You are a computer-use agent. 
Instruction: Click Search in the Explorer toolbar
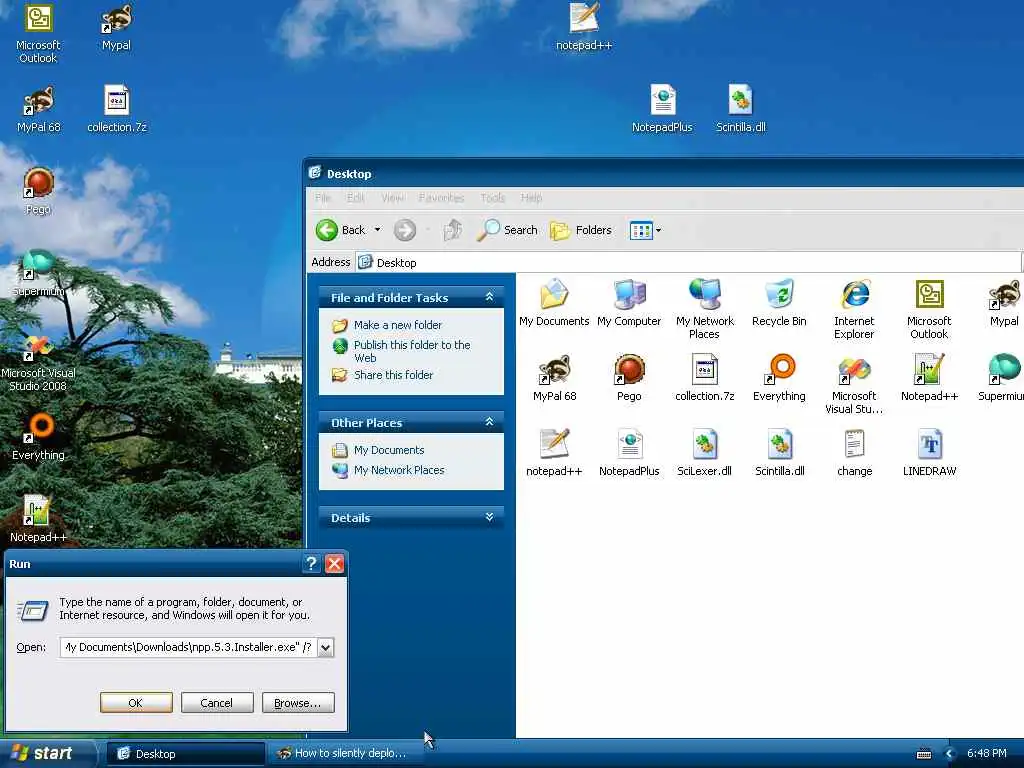[507, 230]
